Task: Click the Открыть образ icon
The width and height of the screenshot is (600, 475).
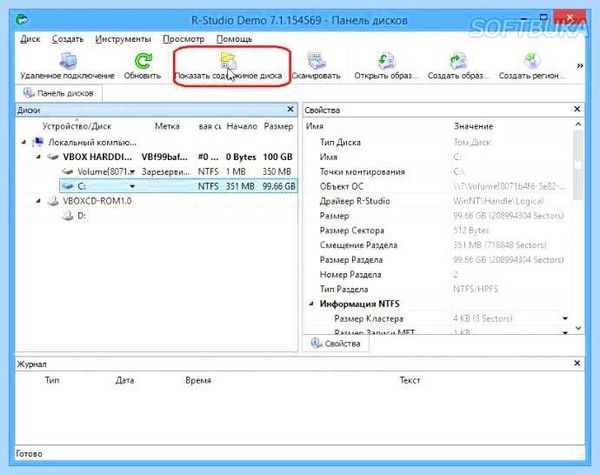Action: tap(386, 61)
